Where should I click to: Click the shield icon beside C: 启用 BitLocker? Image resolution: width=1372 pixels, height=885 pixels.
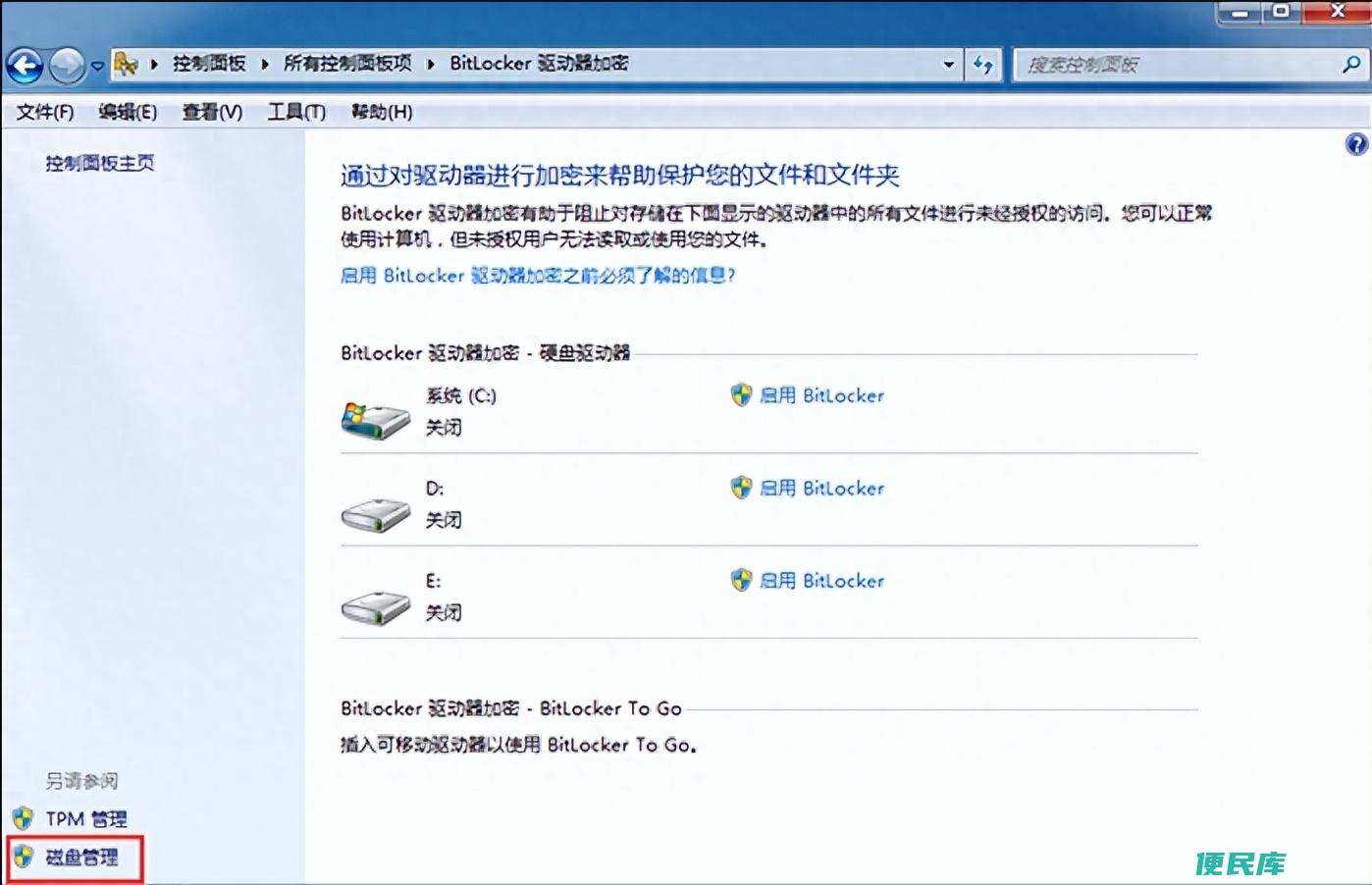[741, 395]
